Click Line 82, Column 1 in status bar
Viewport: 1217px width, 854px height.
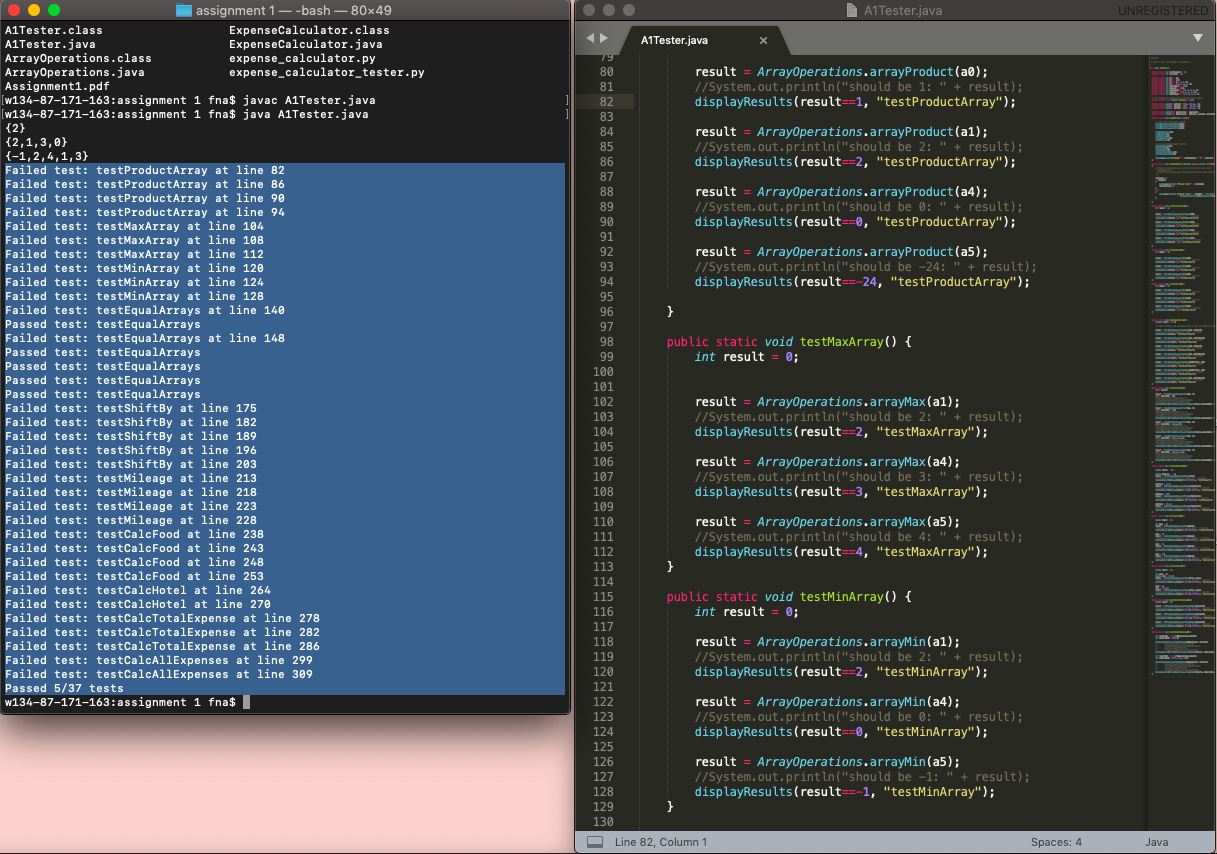pos(661,842)
